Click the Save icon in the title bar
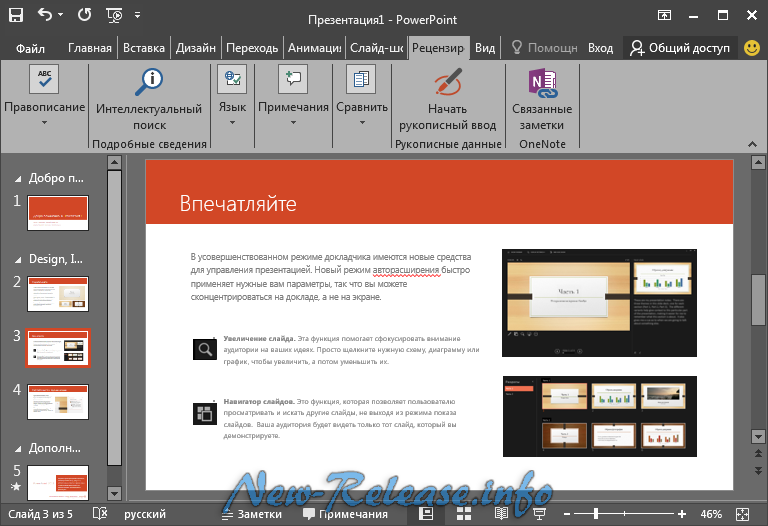768x526 pixels. pyautogui.click(x=17, y=15)
